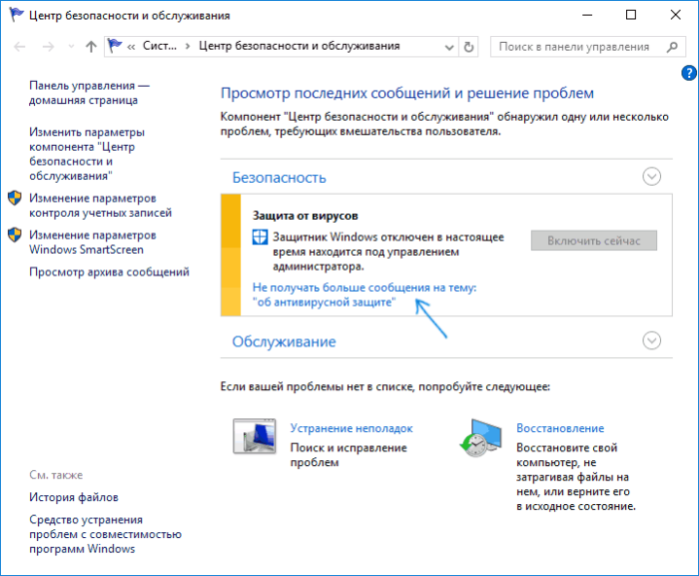Image resolution: width=699 pixels, height=576 pixels.
Task: Click the blue help question mark icon
Action: [689, 73]
